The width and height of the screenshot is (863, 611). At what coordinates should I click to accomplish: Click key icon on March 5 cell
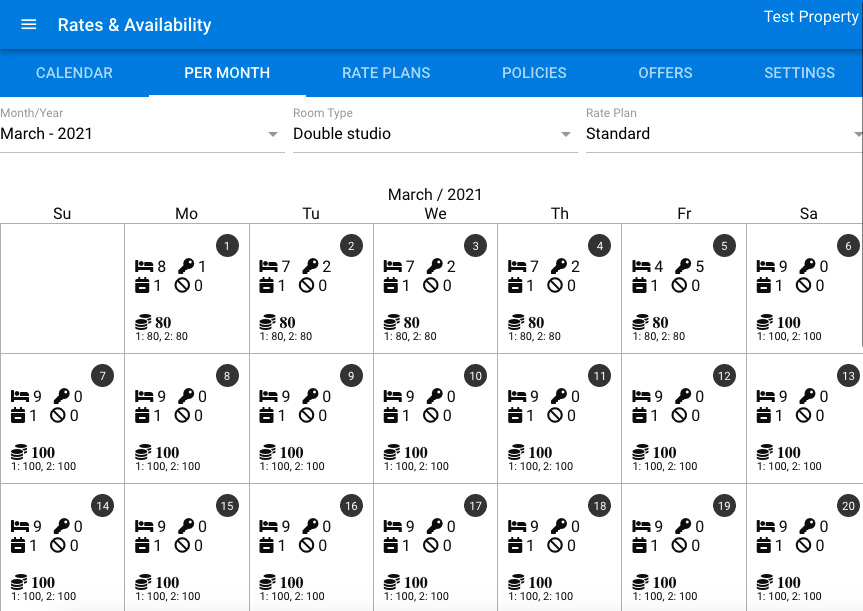tap(683, 266)
